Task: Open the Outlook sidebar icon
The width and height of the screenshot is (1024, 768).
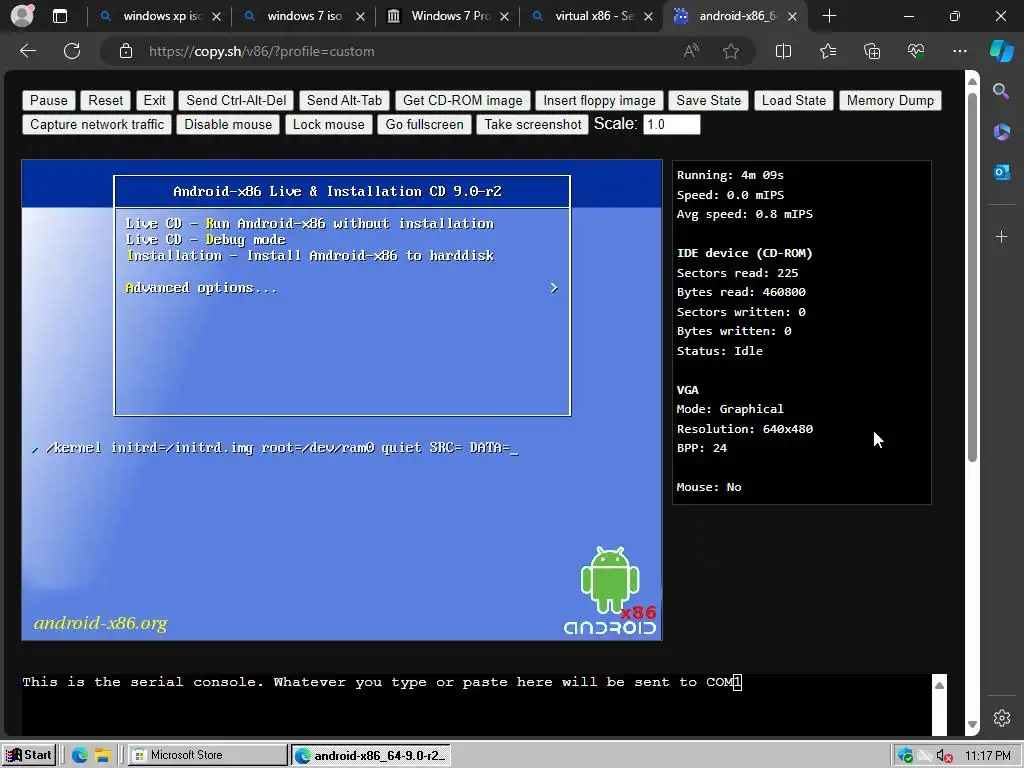Action: [1001, 172]
